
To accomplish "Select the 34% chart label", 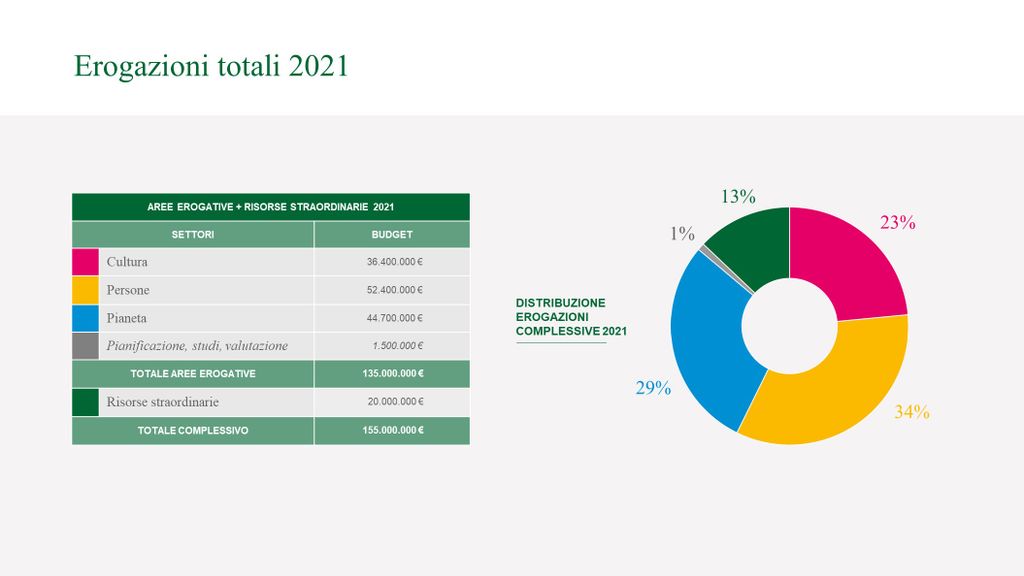I will coord(911,412).
